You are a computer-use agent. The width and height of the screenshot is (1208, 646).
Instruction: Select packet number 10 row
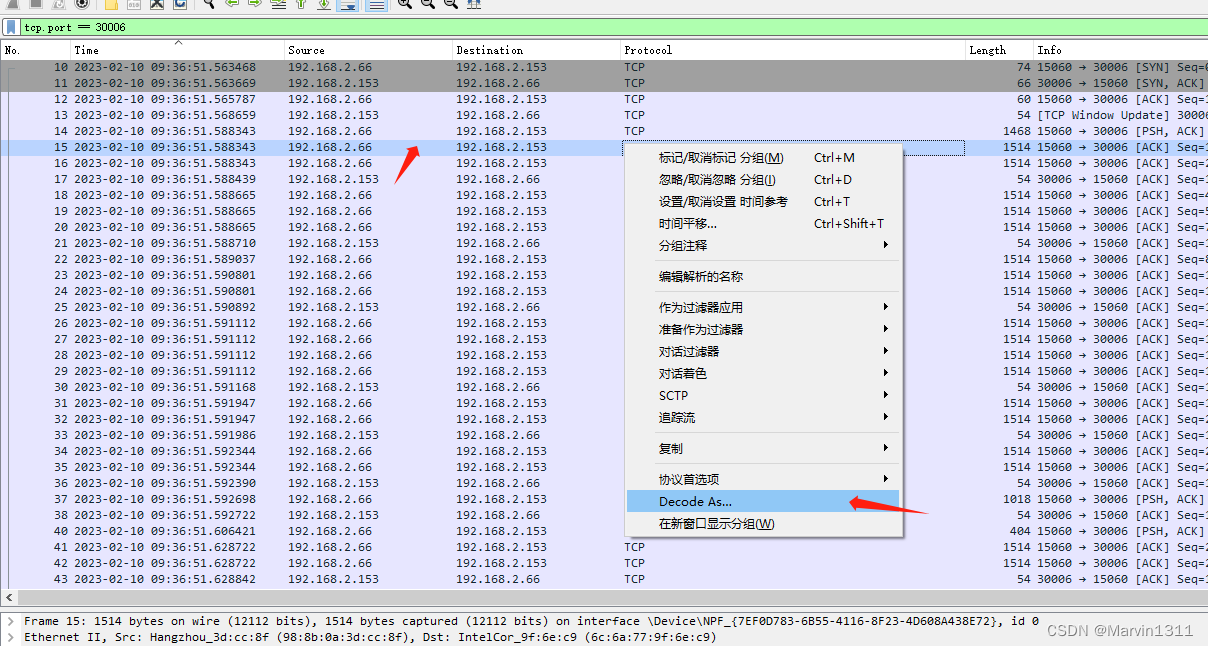pyautogui.click(x=604, y=67)
